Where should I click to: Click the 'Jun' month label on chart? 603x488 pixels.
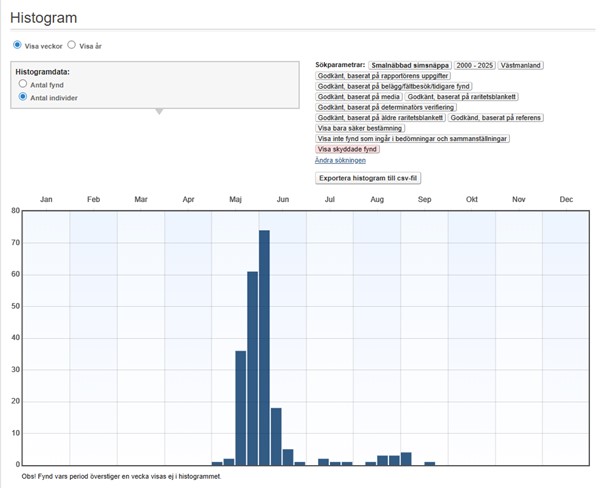click(283, 200)
